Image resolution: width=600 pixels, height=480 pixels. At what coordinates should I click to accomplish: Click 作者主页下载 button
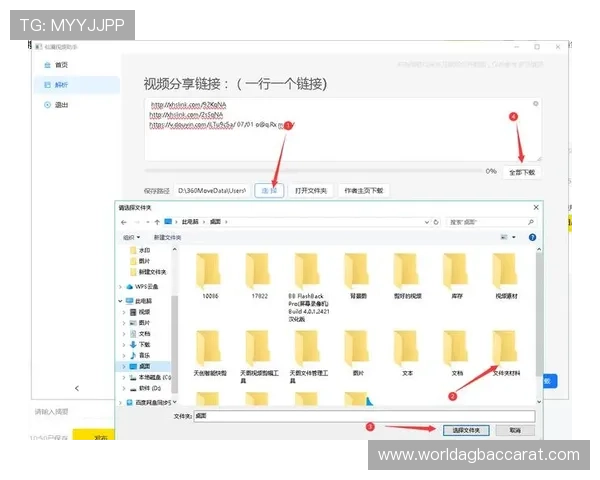tap(364, 191)
